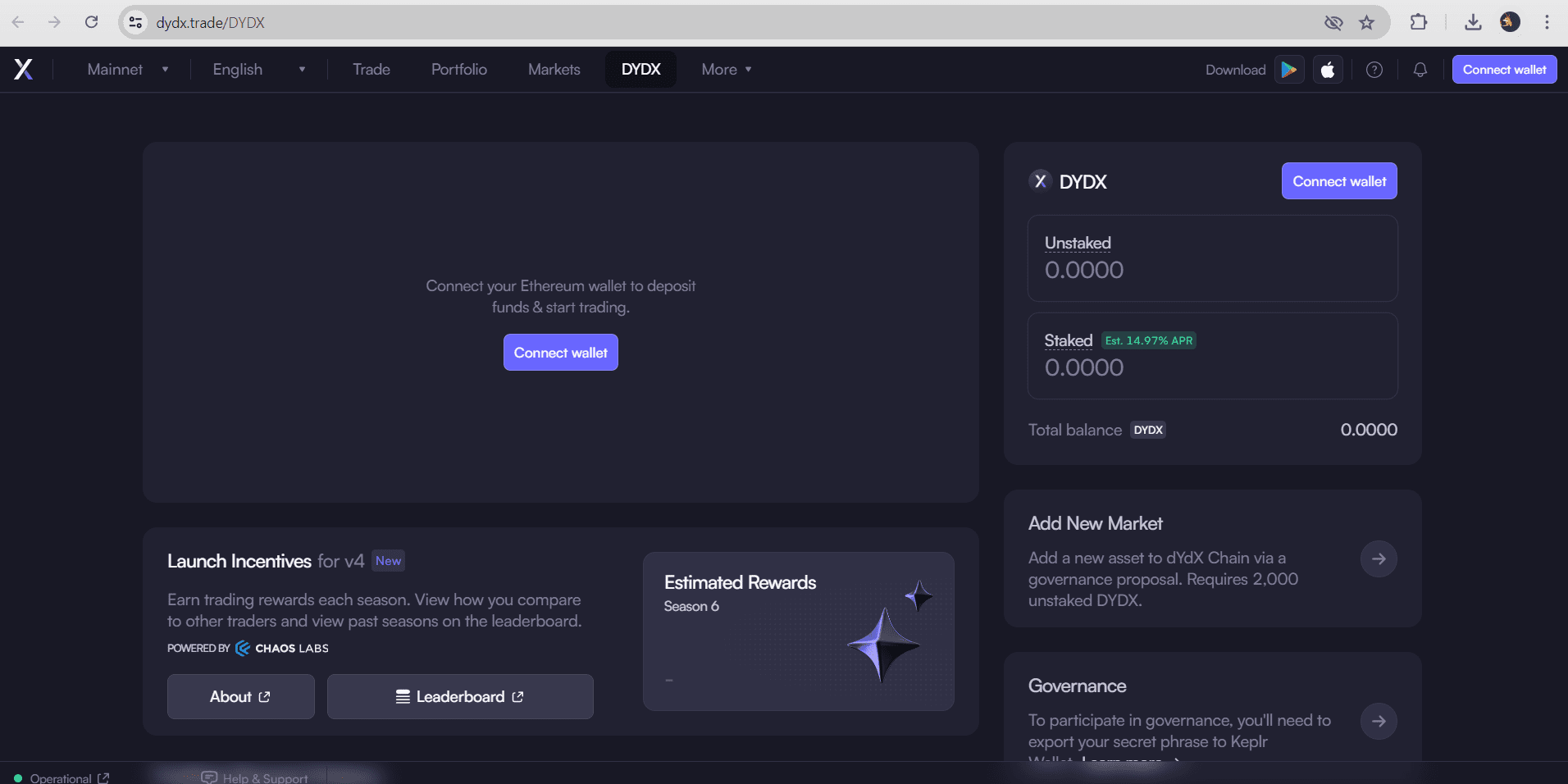1568x784 pixels.
Task: Click the Staked balance label
Action: (1069, 340)
